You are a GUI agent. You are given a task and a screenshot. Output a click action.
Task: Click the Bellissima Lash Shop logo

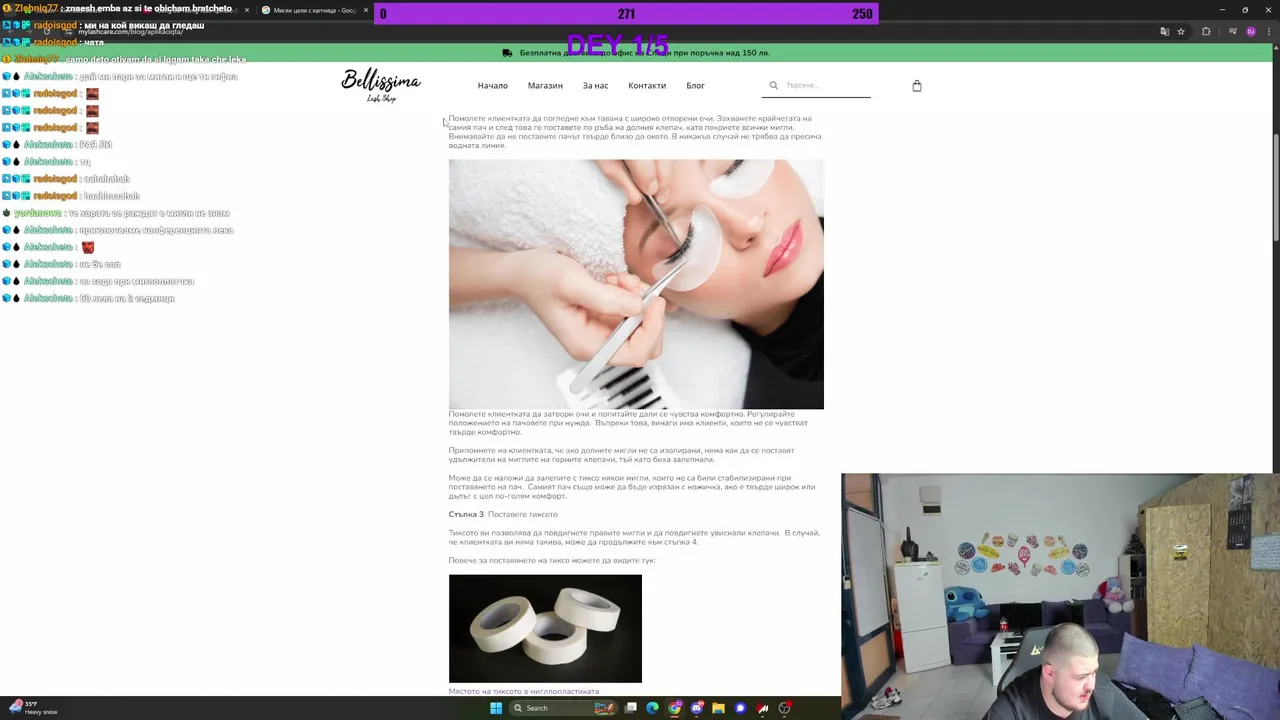click(x=381, y=85)
